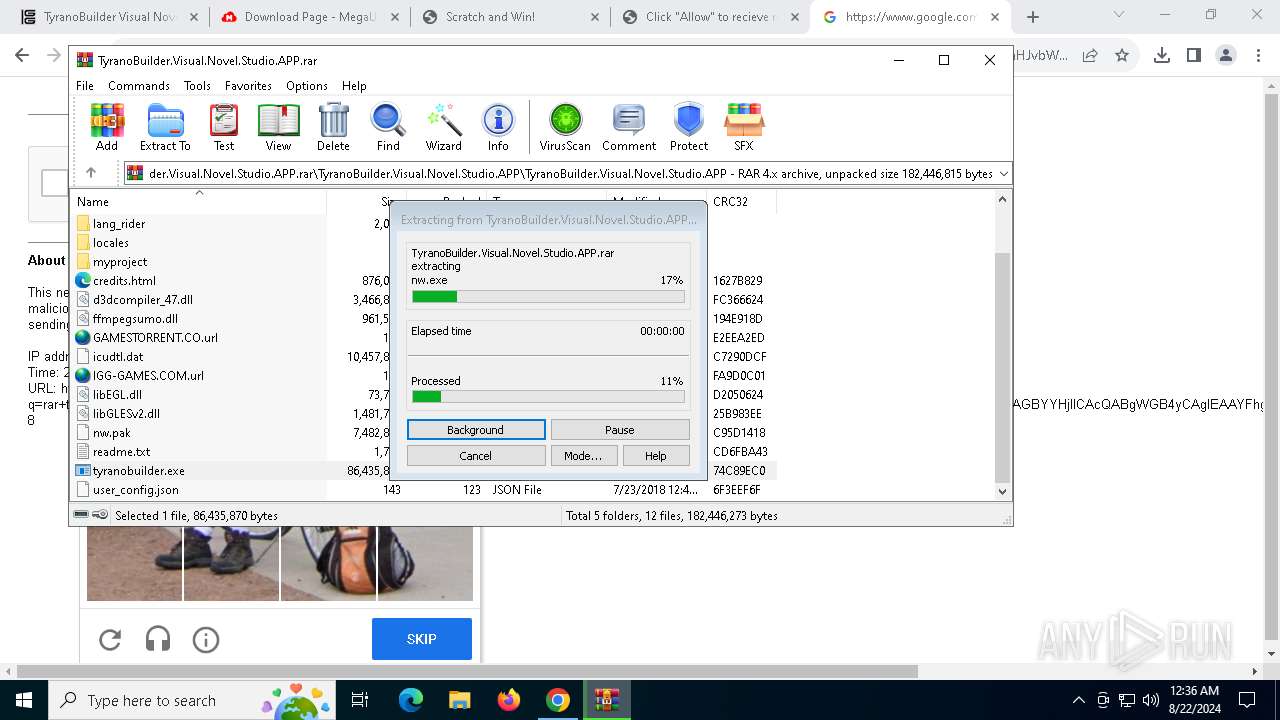Open the Info toolbar icon
This screenshot has width=1280, height=720.
tap(498, 127)
